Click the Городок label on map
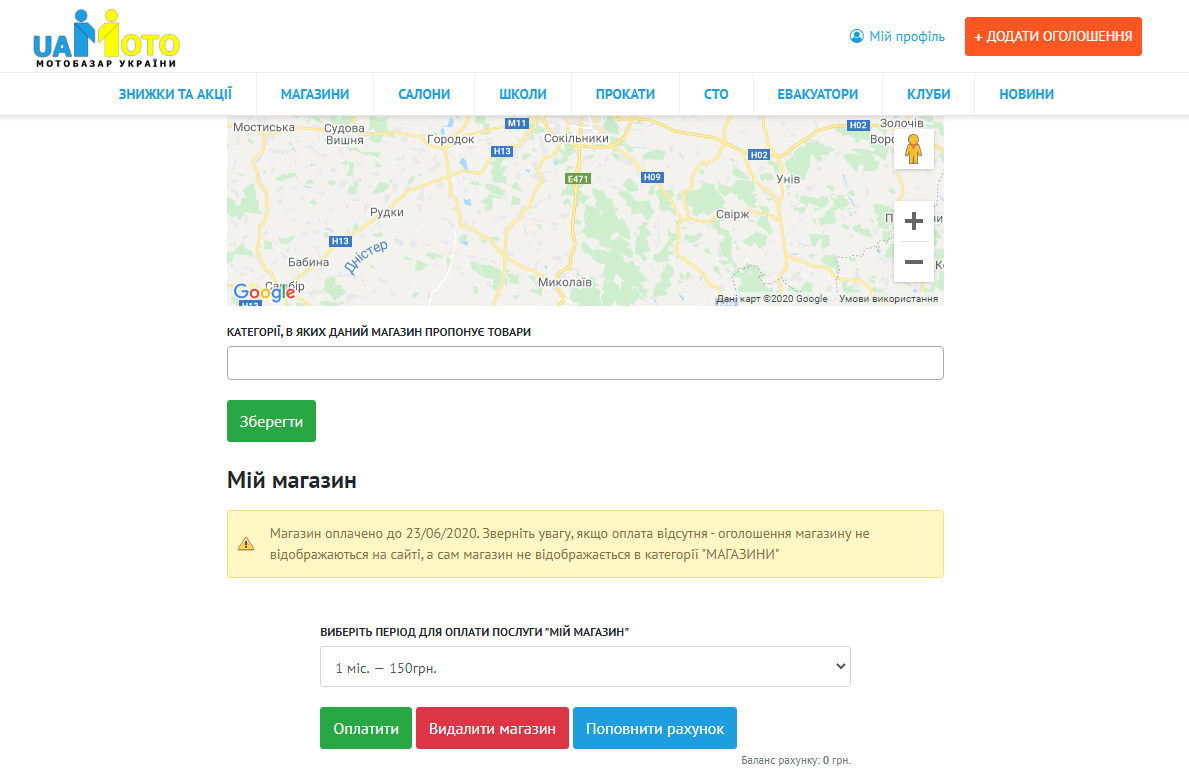 (450, 140)
